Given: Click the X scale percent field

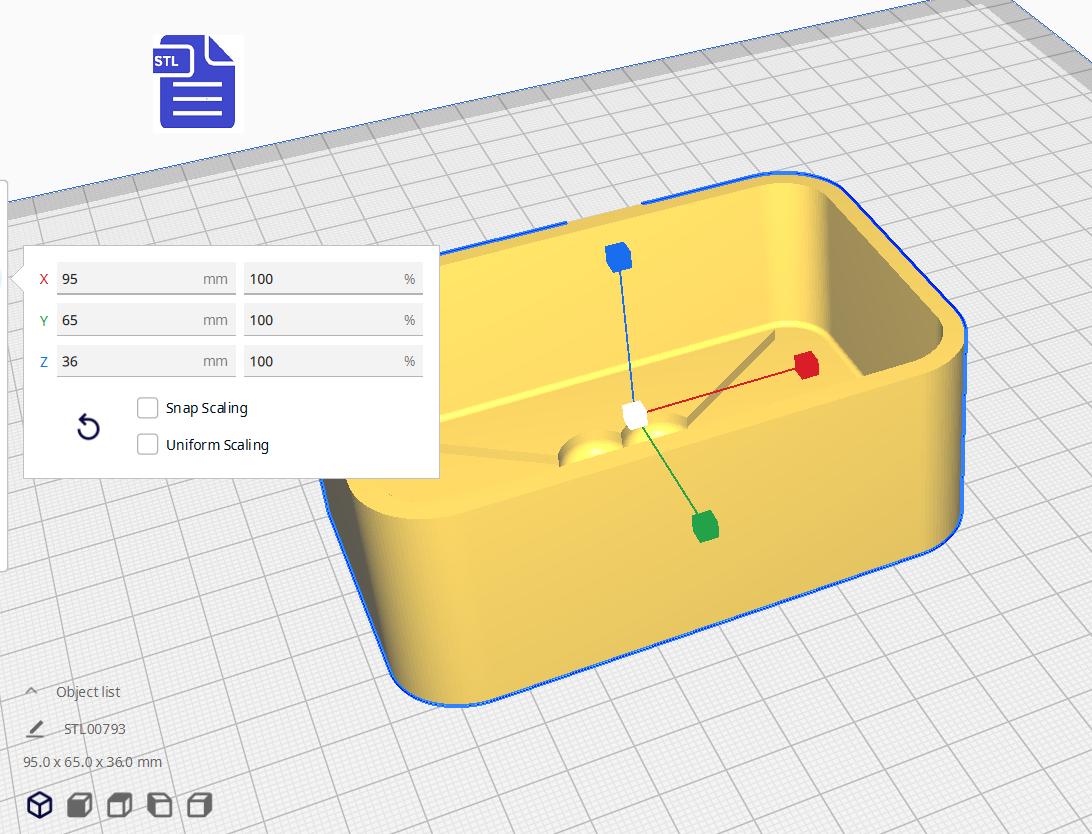Looking at the screenshot, I should [333, 278].
